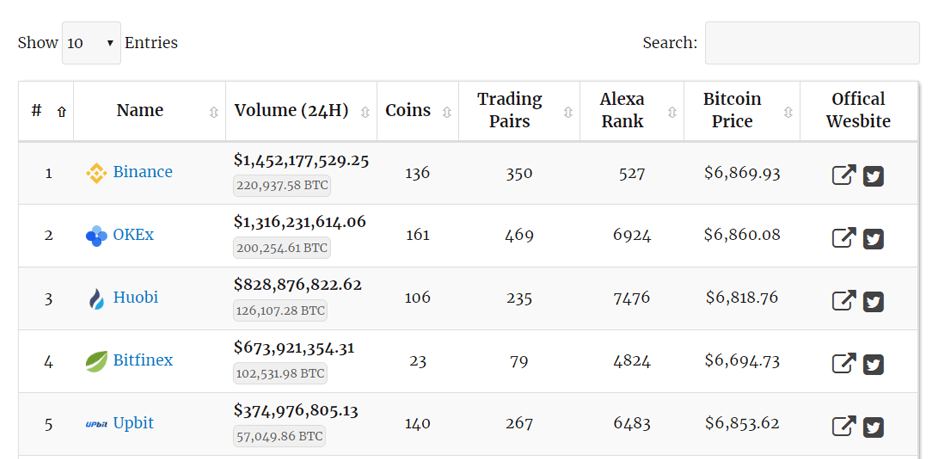Click trading pairs value 350
Screen dimensions: 940x459
(519, 174)
